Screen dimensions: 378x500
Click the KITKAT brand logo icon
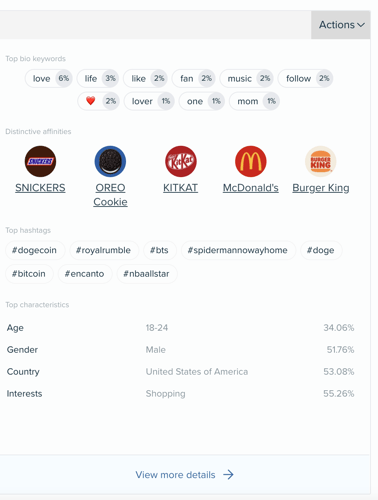(181, 161)
